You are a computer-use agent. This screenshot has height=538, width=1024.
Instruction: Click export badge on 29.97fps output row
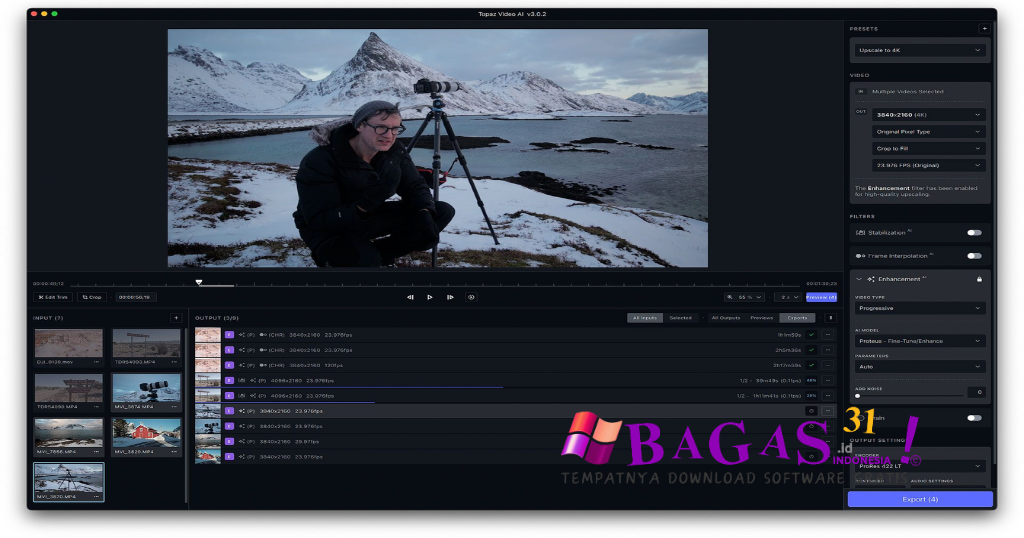[229, 441]
